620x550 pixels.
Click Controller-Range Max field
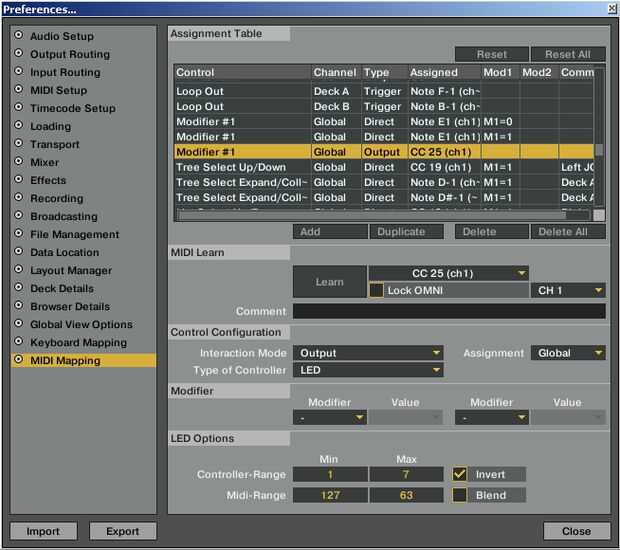click(406, 474)
